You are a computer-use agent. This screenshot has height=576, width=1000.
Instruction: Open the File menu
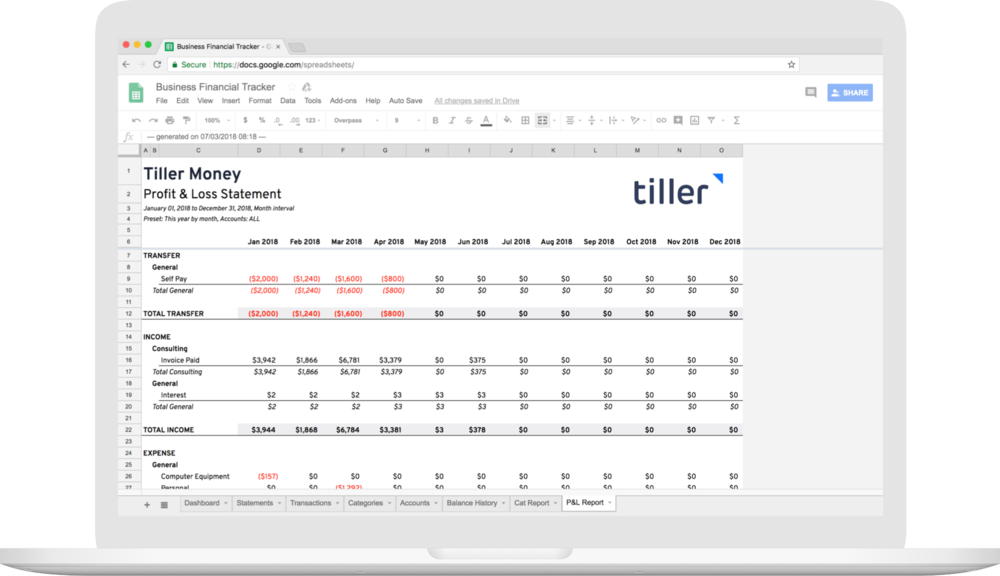161,101
